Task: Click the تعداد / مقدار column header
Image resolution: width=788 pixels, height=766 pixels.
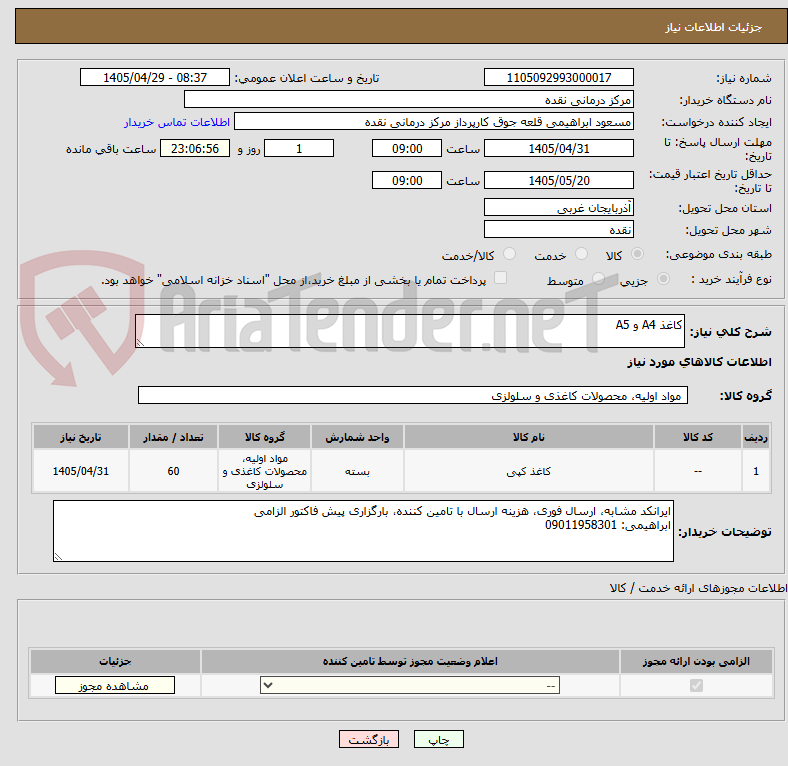Action: [x=173, y=437]
